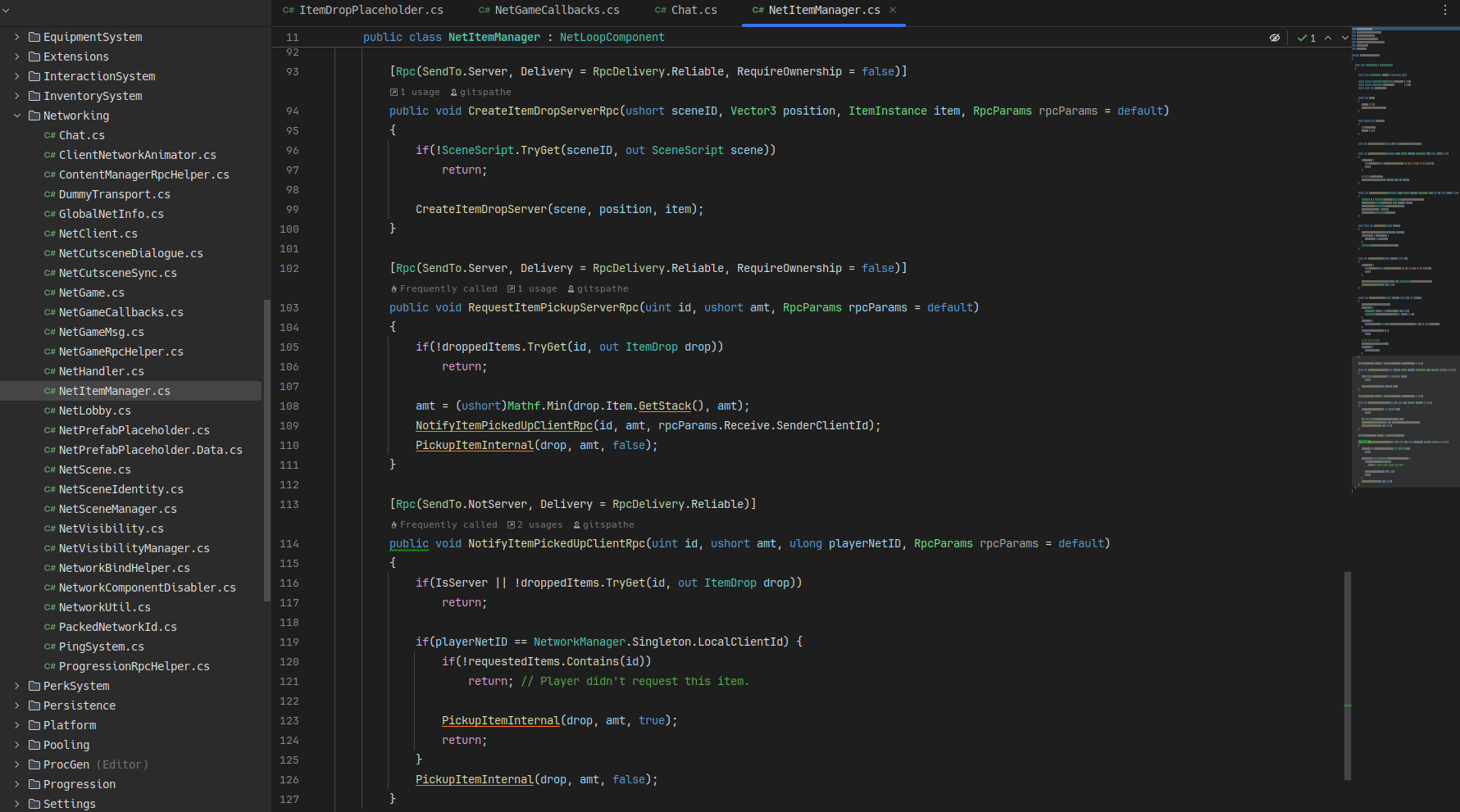
Task: Expand the PerkSystem folder
Action: click(16, 686)
